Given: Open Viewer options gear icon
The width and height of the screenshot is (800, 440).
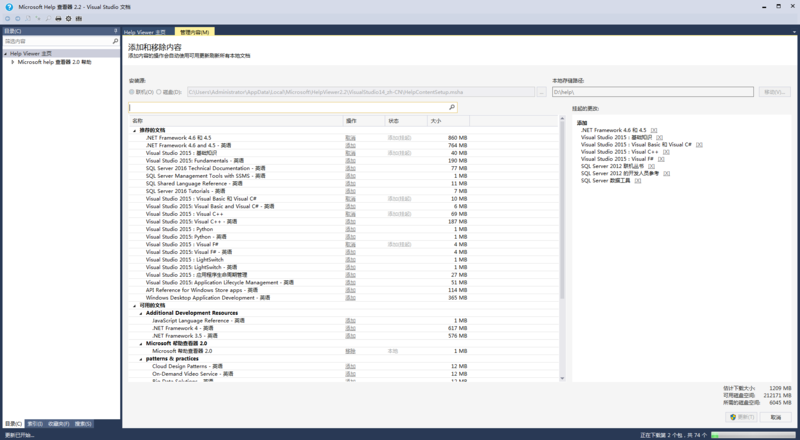Looking at the screenshot, I should [x=69, y=18].
